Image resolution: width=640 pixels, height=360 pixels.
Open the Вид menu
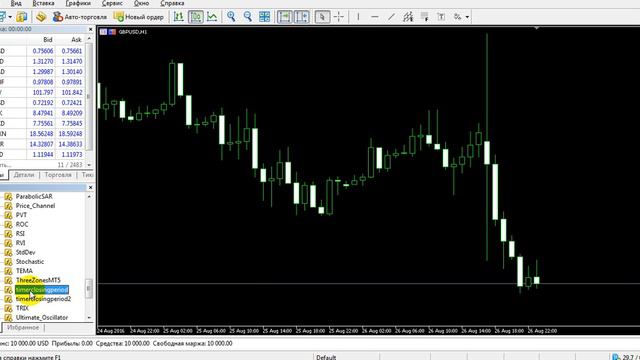coord(16,3)
